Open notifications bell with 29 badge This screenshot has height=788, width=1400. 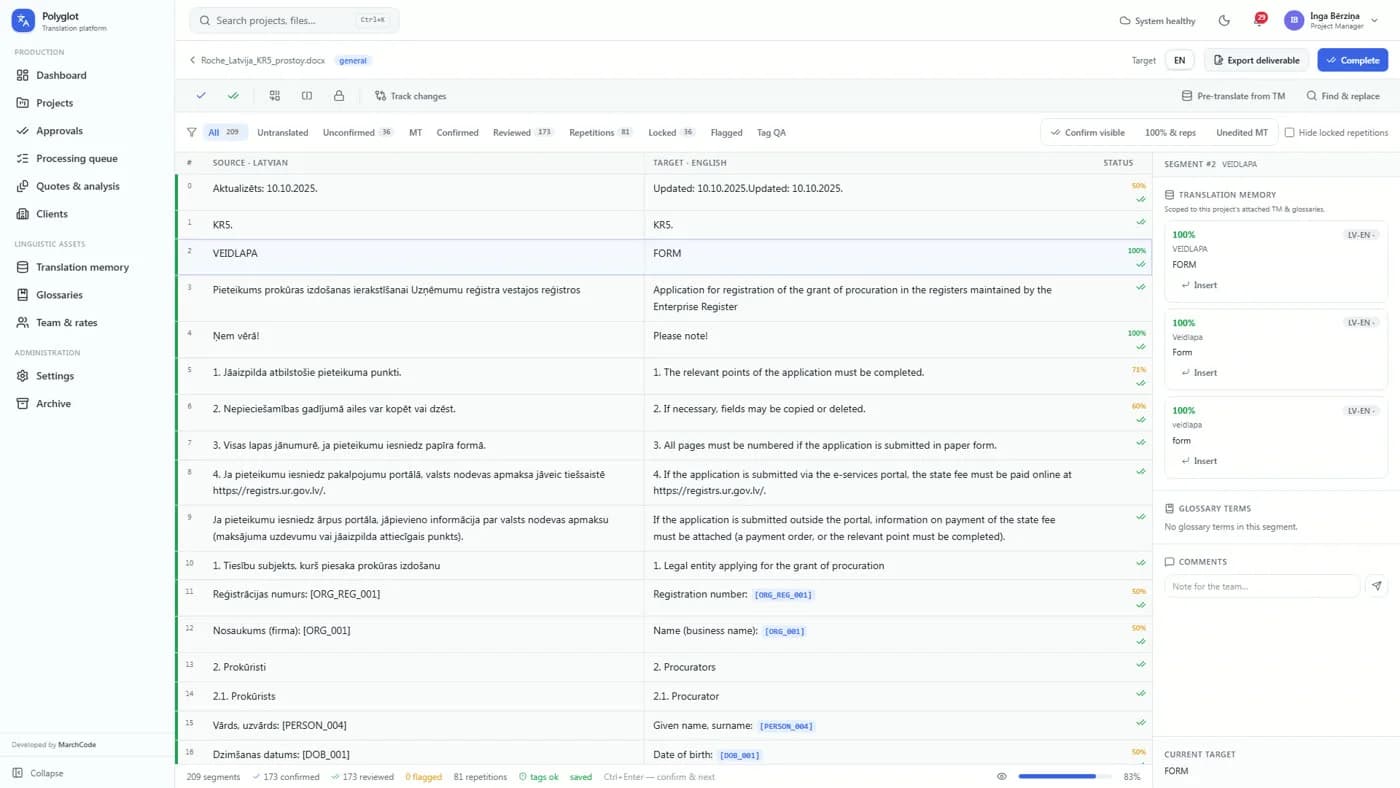(1259, 20)
